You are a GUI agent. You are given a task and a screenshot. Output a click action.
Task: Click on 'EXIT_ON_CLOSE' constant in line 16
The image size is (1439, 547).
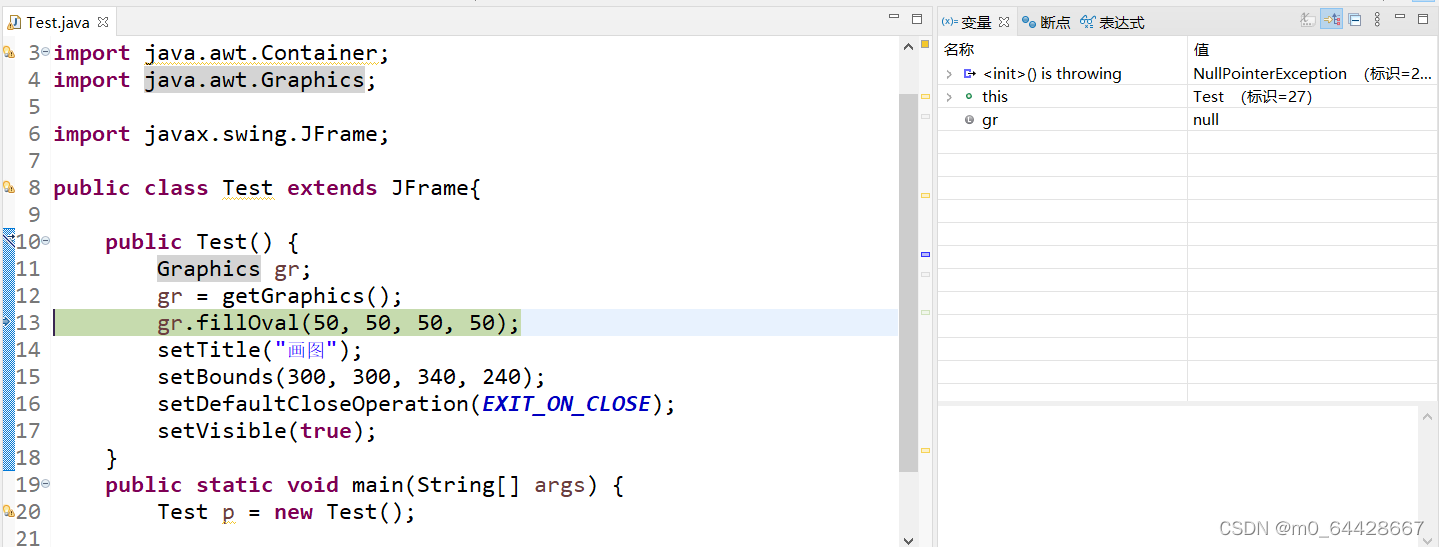coord(567,404)
